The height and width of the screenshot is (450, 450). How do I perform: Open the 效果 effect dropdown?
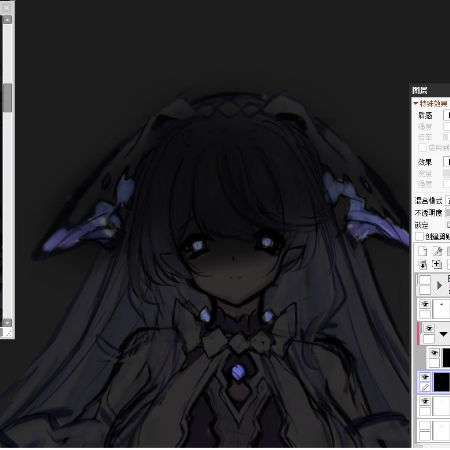447,162
